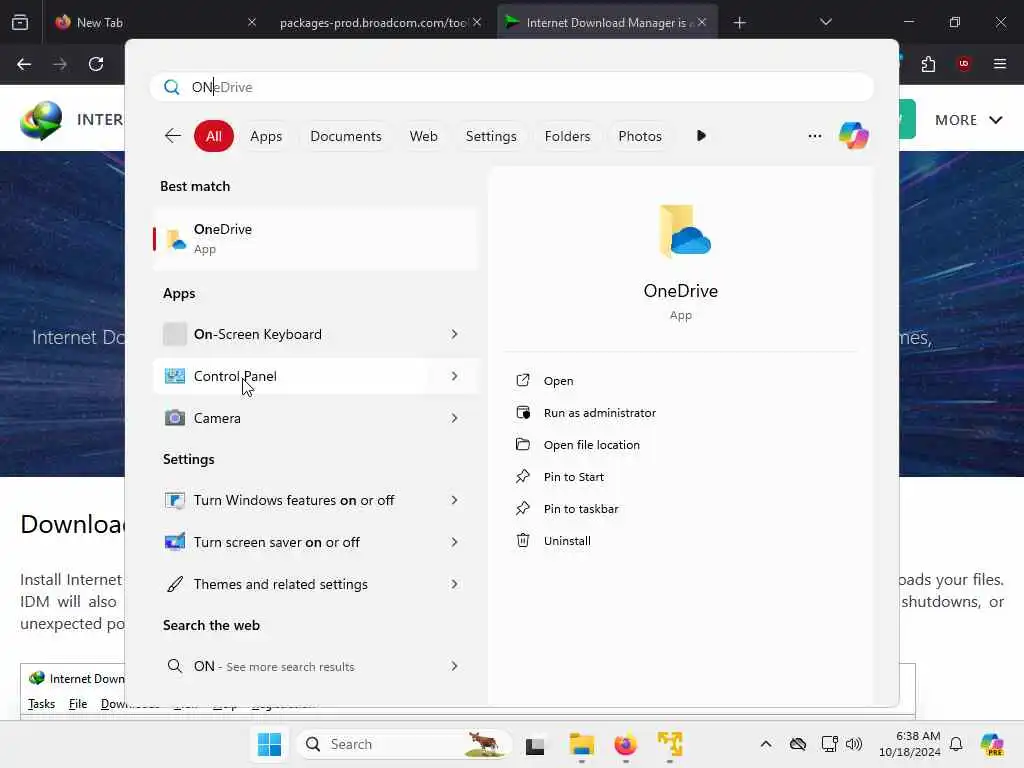Expand Camera result chevron
Screen dimensions: 1024x768
455,418
